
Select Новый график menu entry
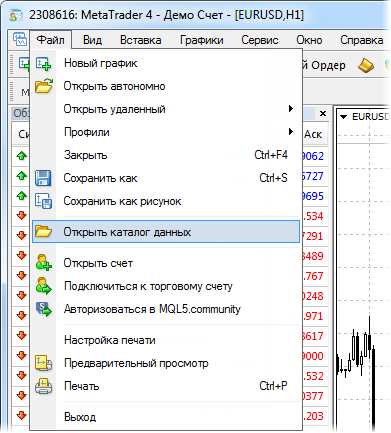coord(166,63)
